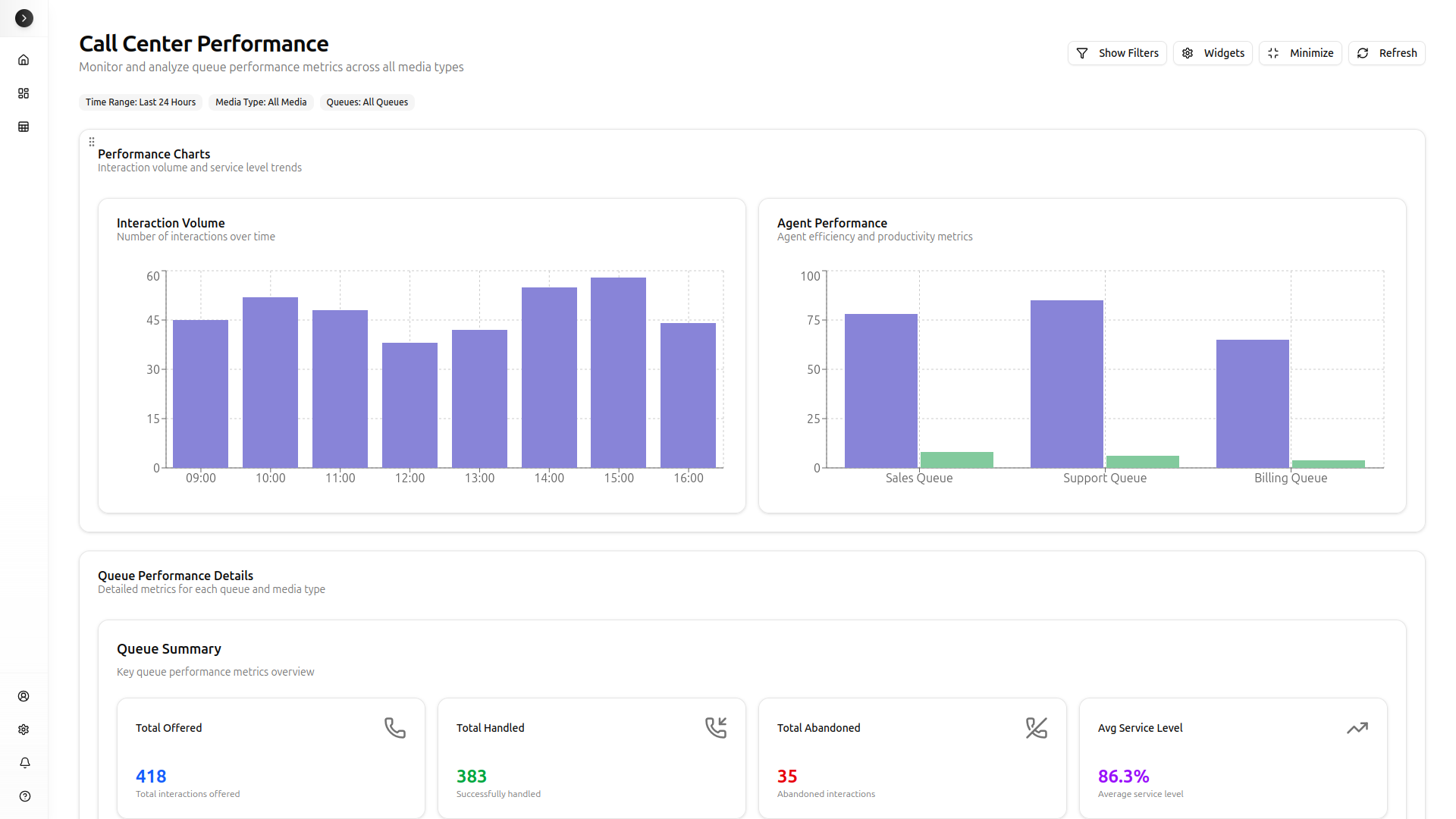Viewport: 1456px width, 819px height.
Task: Open the table view icon in the sidebar
Action: tap(24, 127)
